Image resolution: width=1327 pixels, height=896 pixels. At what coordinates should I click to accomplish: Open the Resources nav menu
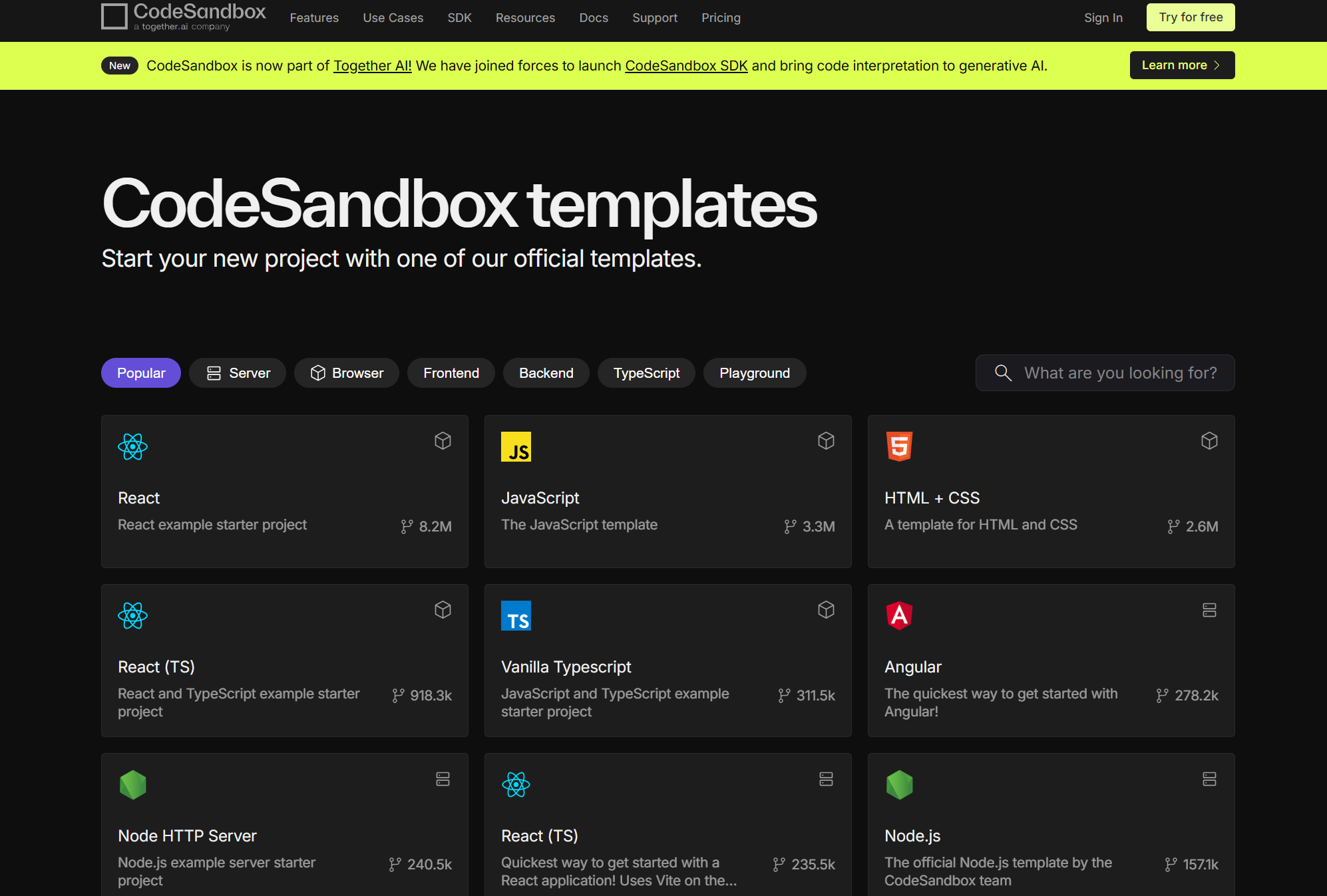point(525,18)
